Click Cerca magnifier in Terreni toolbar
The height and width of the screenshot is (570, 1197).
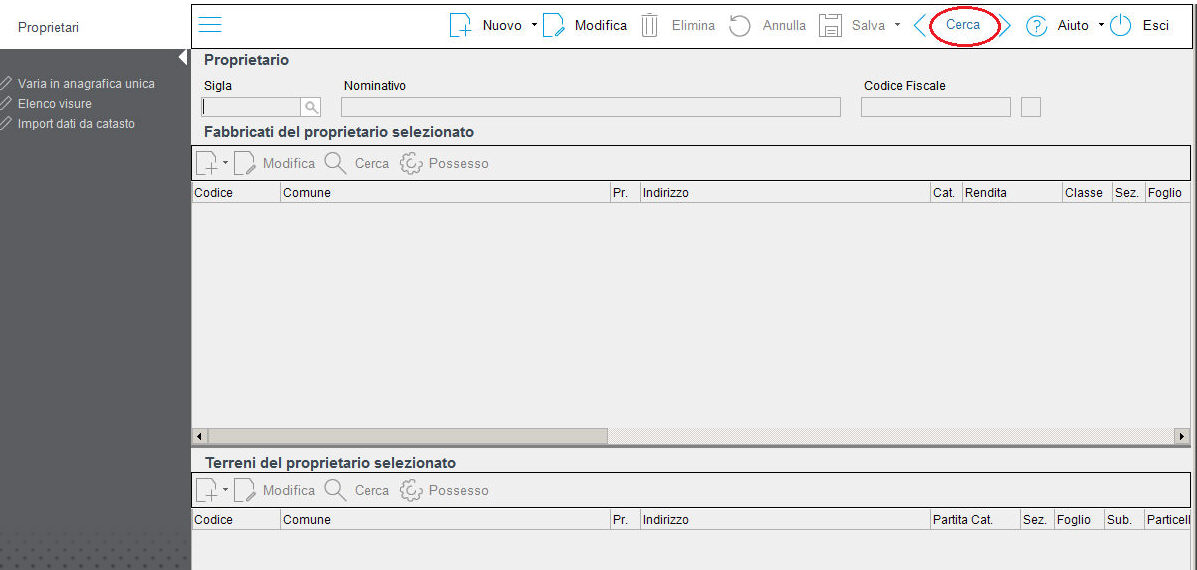pyautogui.click(x=335, y=490)
